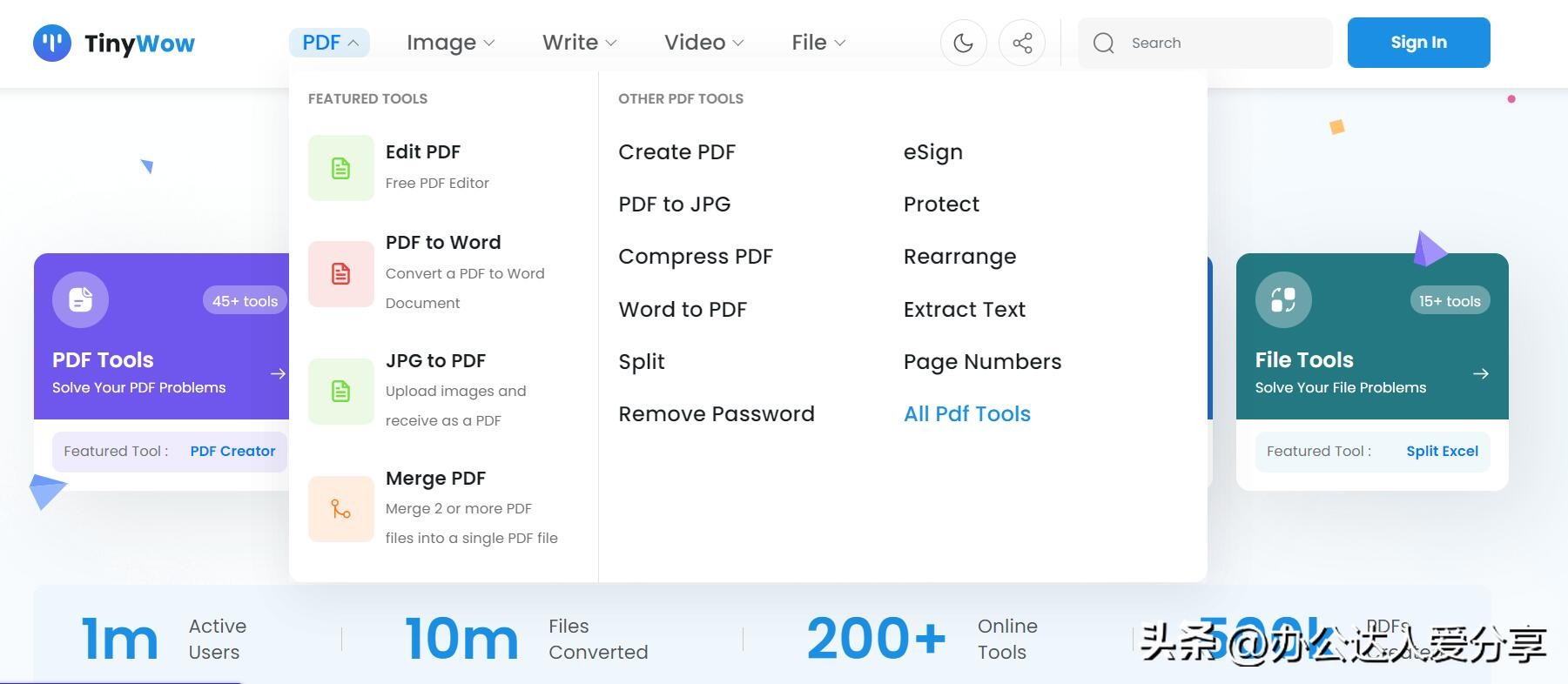1568x684 pixels.
Task: Click the 45+ tools badge
Action: (x=245, y=301)
